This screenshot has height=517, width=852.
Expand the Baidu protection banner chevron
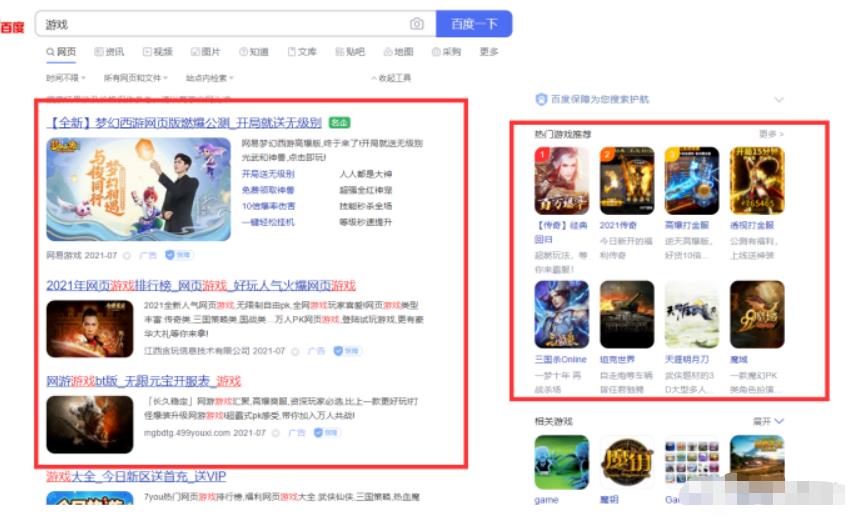778,99
